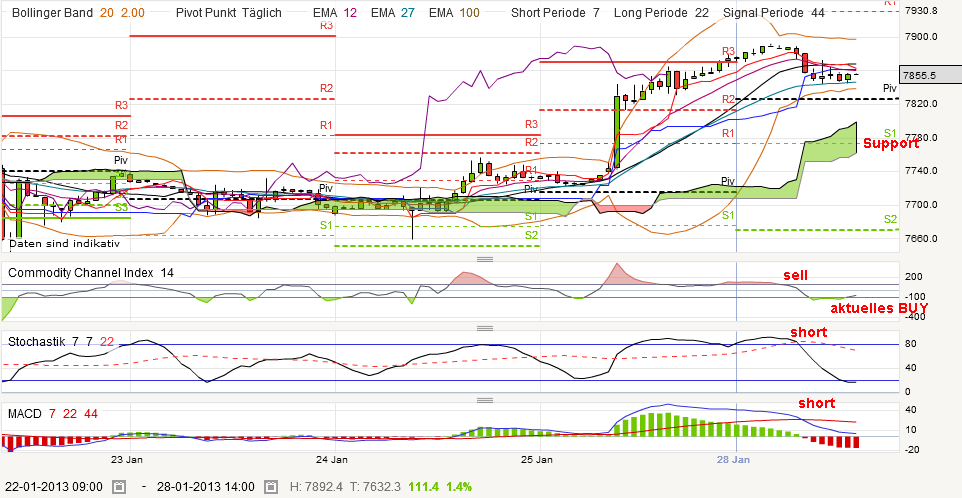
Task: Grab the panel grip above the Stochastik panel
Action: (x=485, y=328)
